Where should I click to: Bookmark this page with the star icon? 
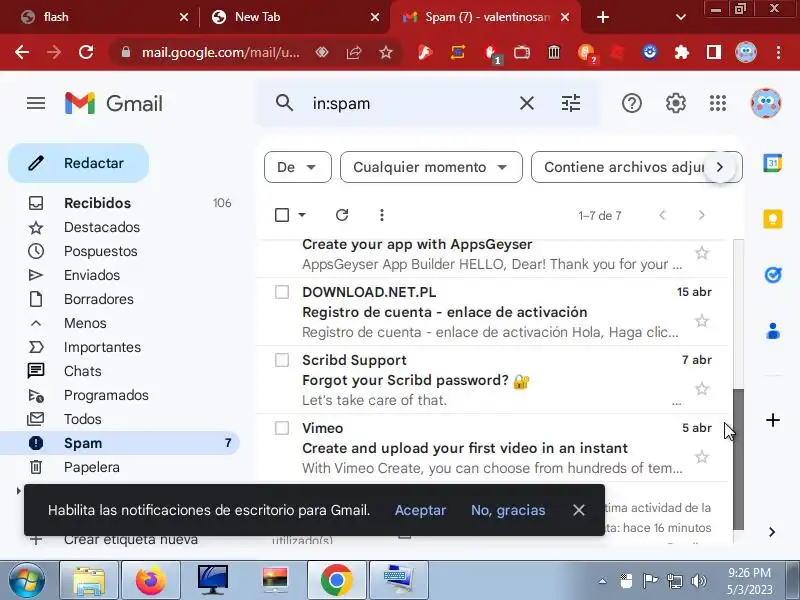pos(386,52)
